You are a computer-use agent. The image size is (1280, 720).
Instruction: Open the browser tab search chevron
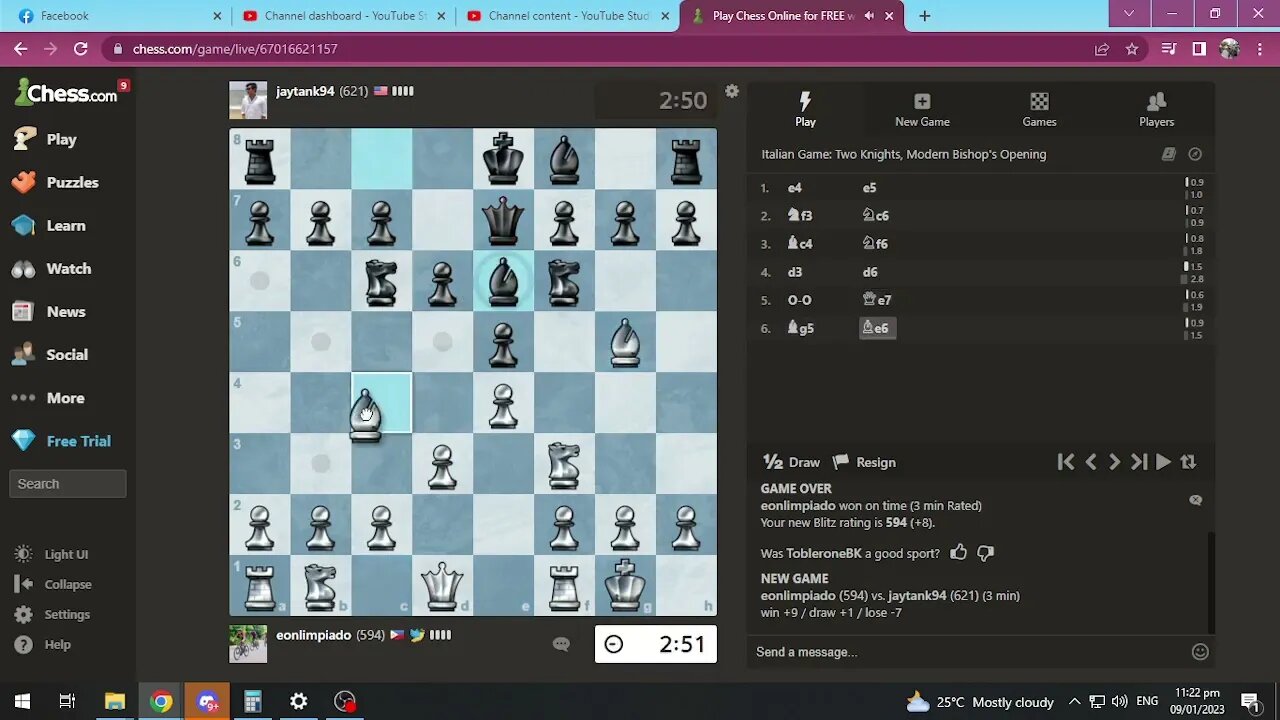[x=1129, y=14]
